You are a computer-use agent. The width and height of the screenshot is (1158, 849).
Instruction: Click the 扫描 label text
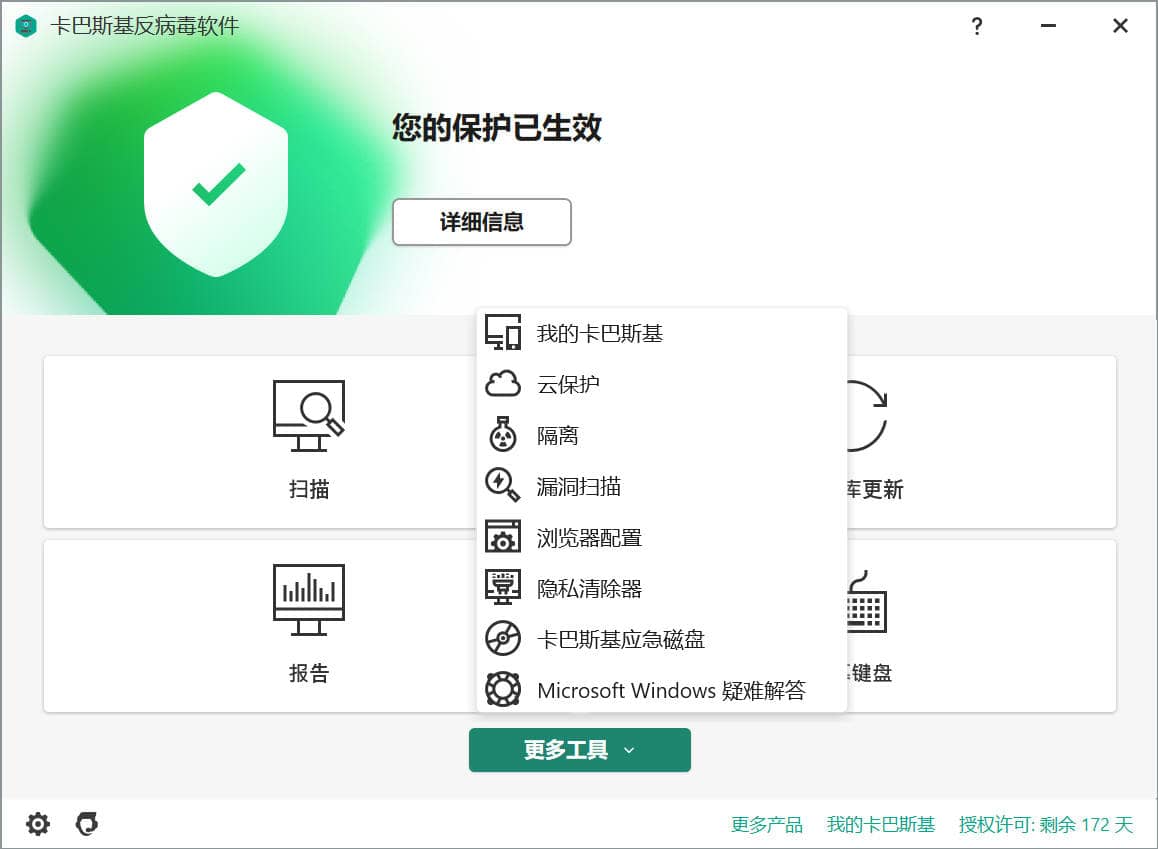(x=309, y=489)
